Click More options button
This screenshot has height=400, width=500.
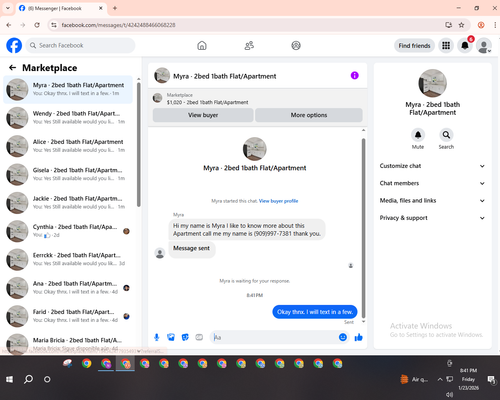pyautogui.click(x=309, y=115)
